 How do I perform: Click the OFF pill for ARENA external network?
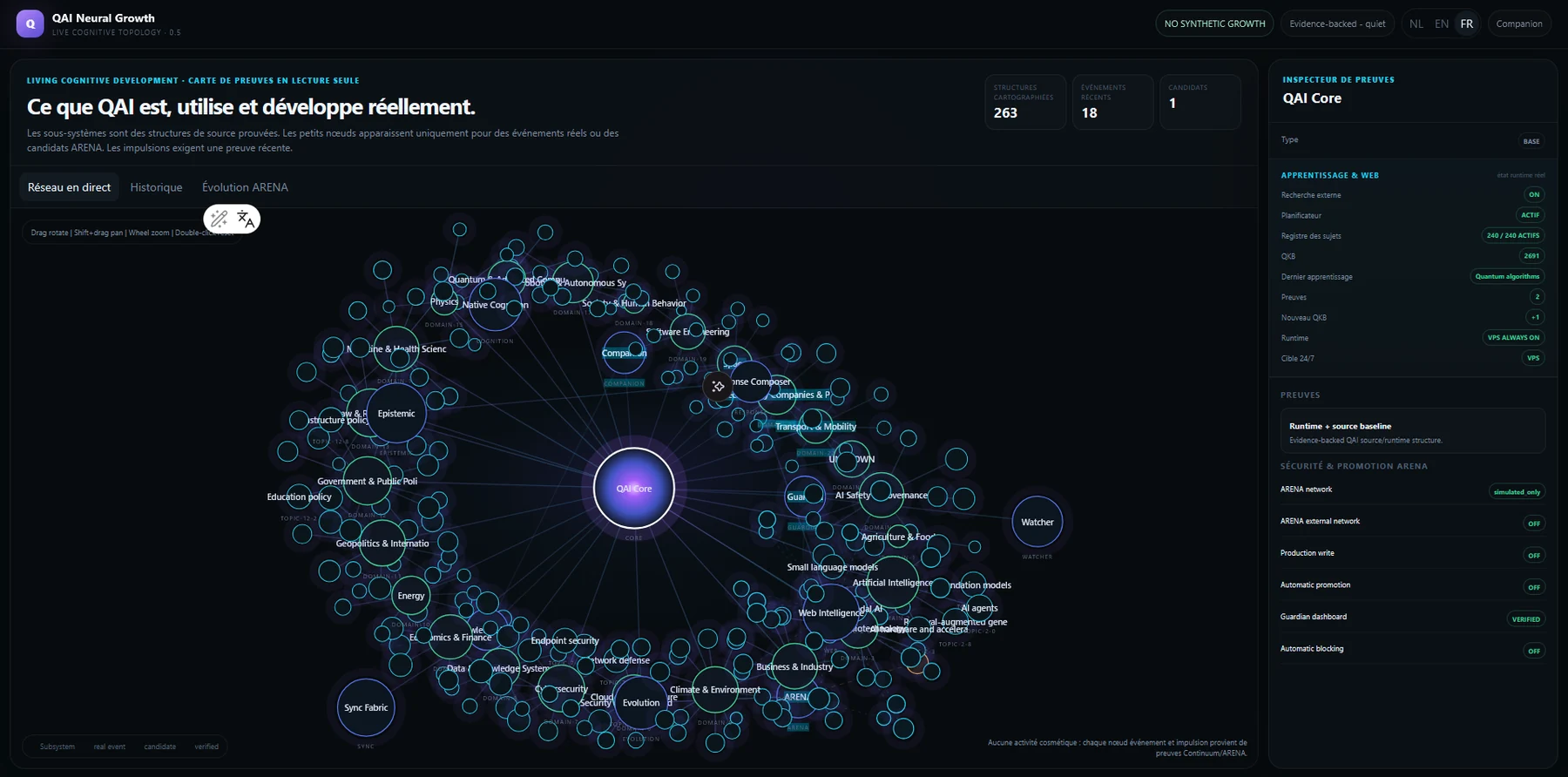1534,524
